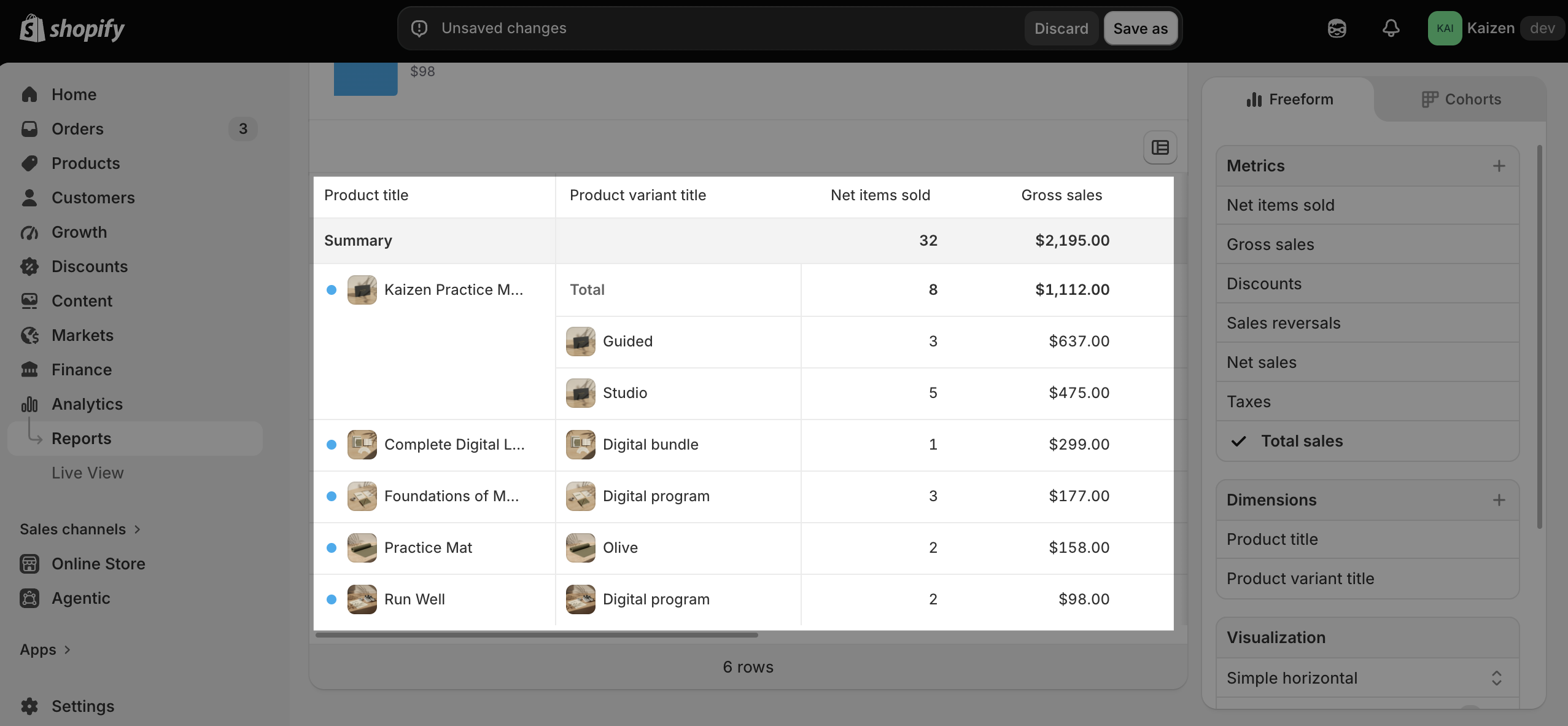Select the Net items sold metric

pos(1368,205)
